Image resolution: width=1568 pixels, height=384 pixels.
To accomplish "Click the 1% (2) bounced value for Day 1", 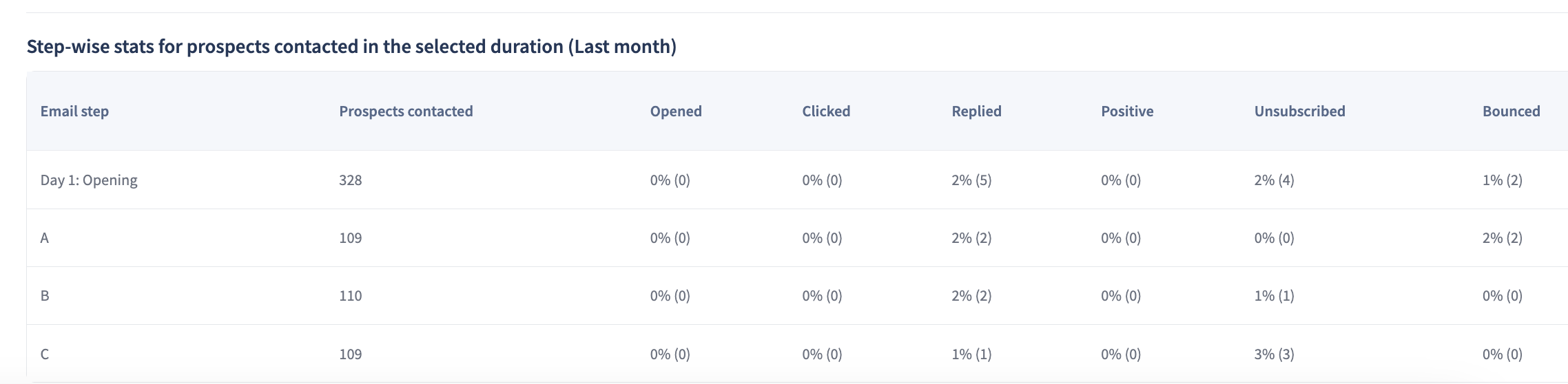I will [1502, 180].
